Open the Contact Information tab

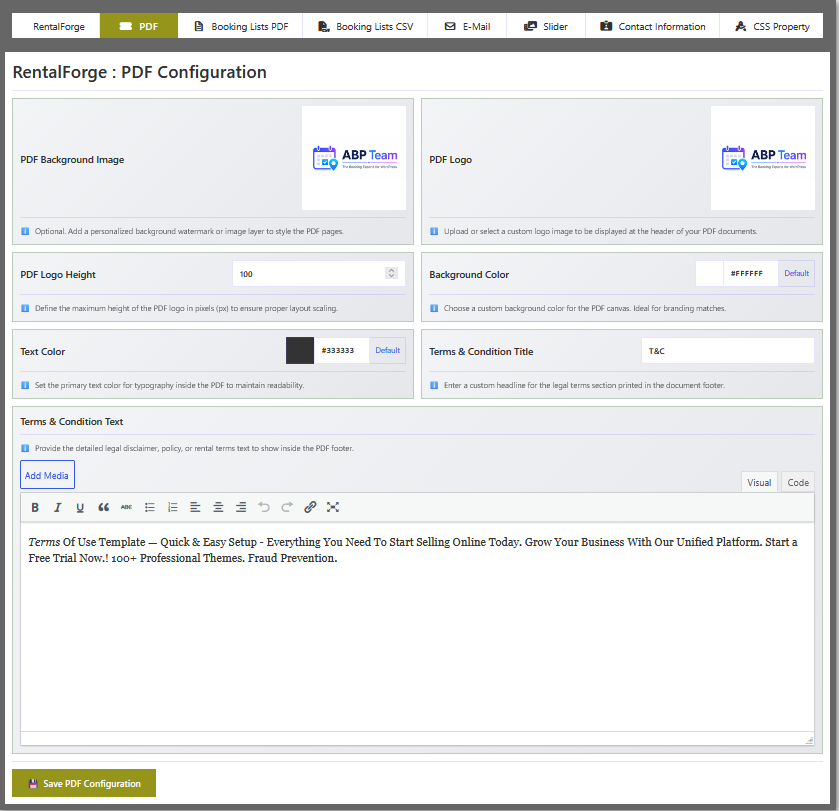point(652,26)
